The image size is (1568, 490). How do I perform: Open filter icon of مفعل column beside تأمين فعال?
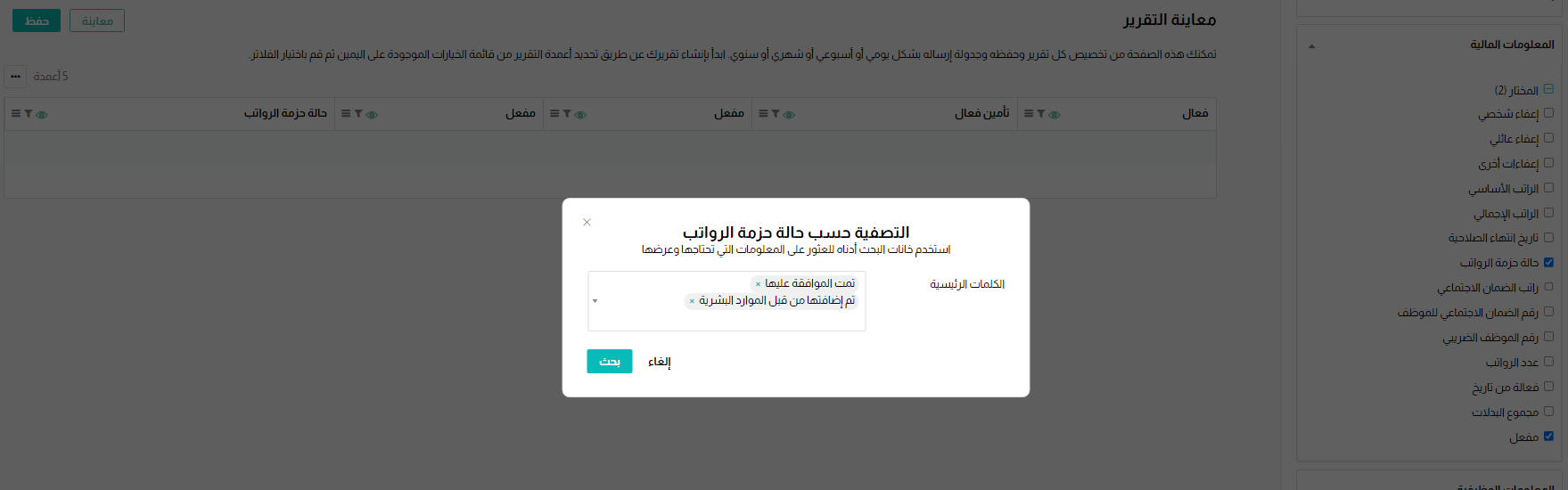tap(567, 114)
